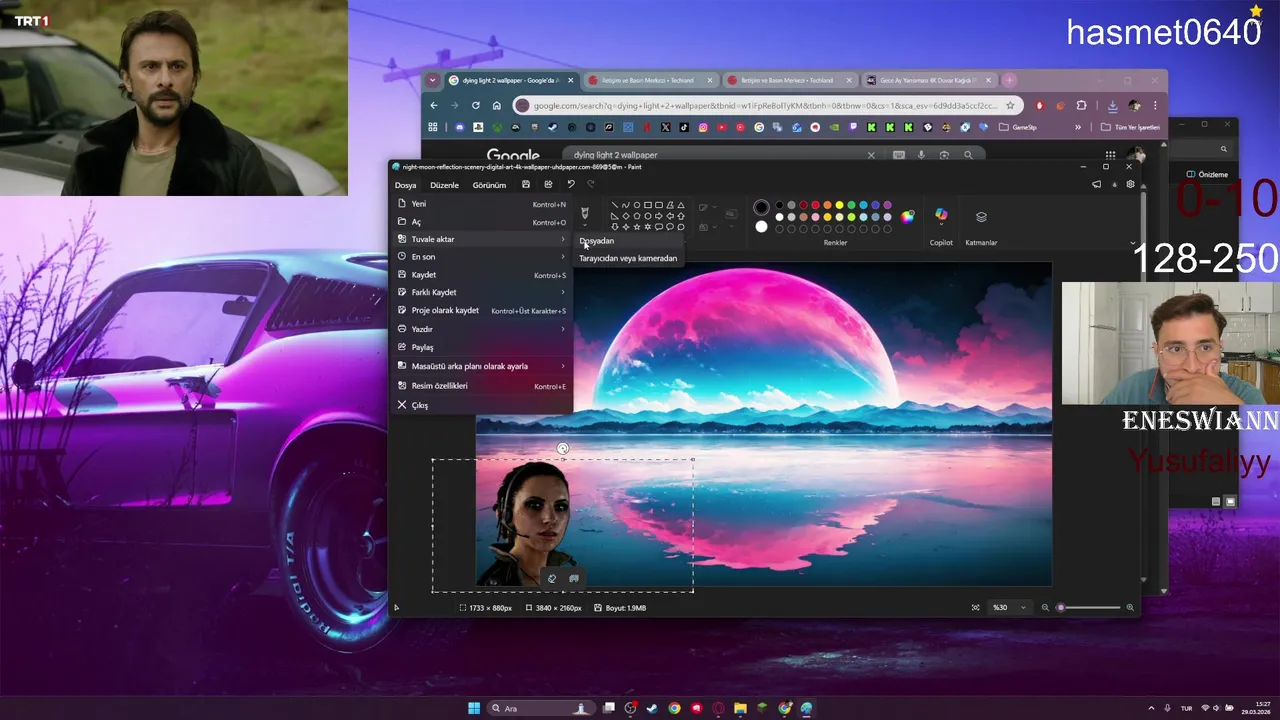The width and height of the screenshot is (1280, 720).
Task: Click the brushes tool icon in Paint
Action: tap(585, 212)
